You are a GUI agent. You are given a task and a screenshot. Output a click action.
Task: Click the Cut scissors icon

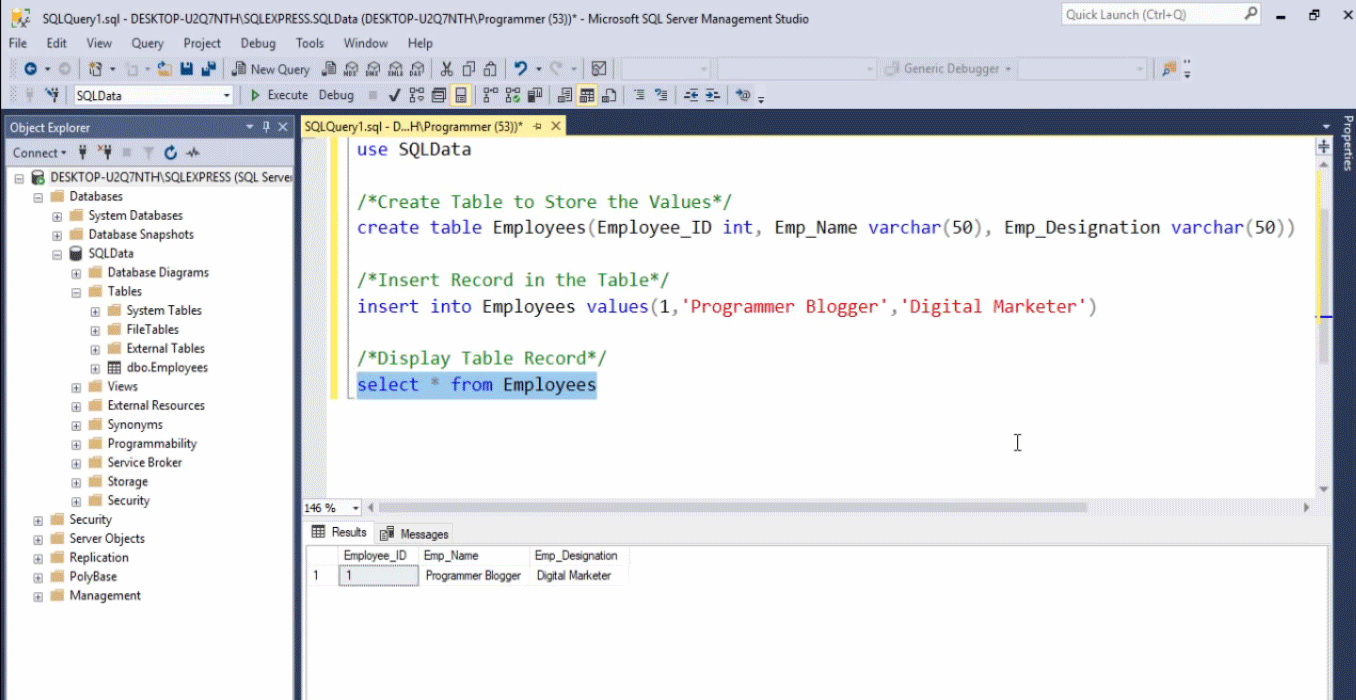[x=446, y=69]
